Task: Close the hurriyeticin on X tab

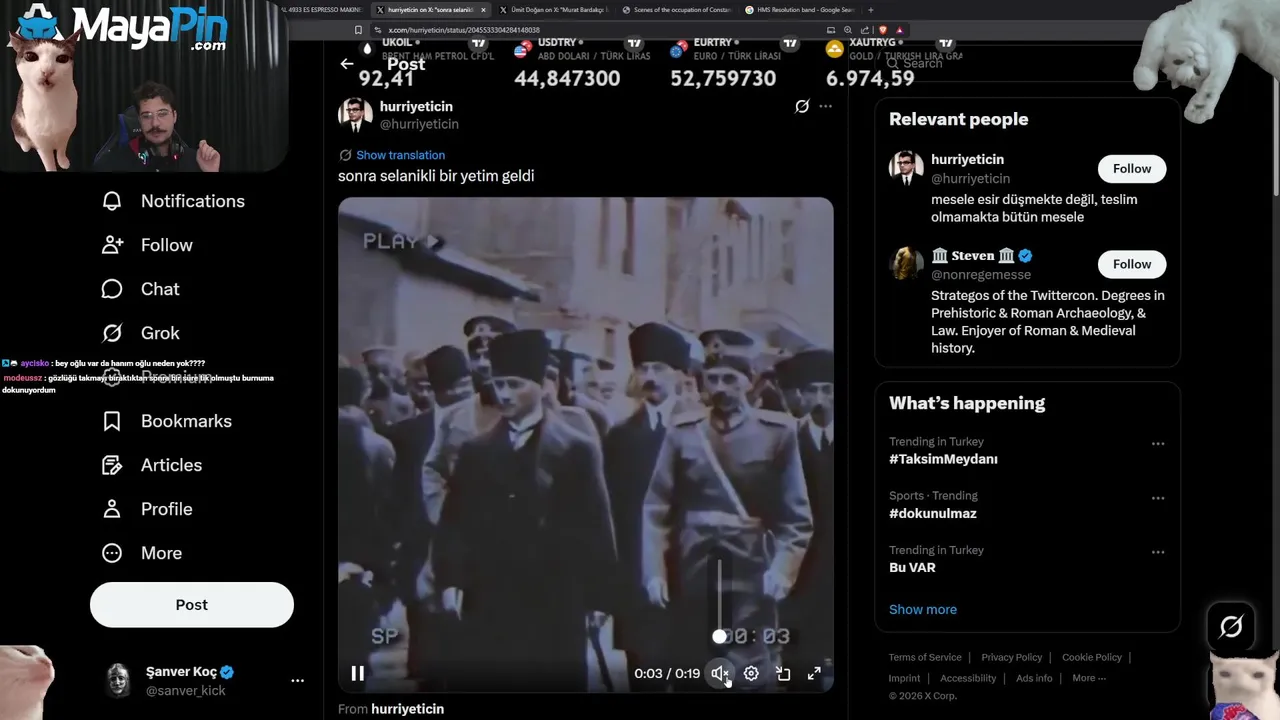Action: 483,10
